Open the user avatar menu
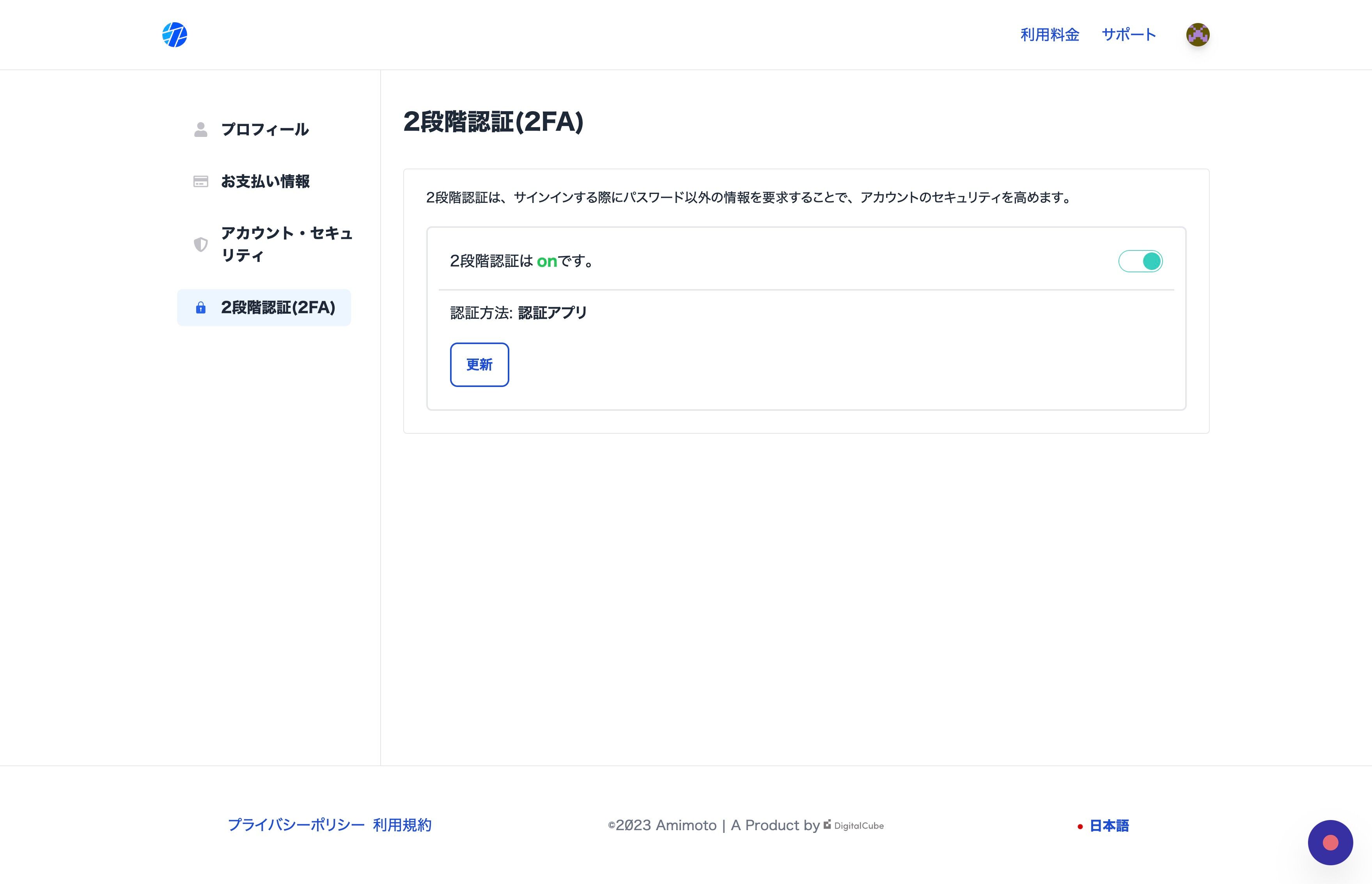The height and width of the screenshot is (884, 1372). point(1198,34)
